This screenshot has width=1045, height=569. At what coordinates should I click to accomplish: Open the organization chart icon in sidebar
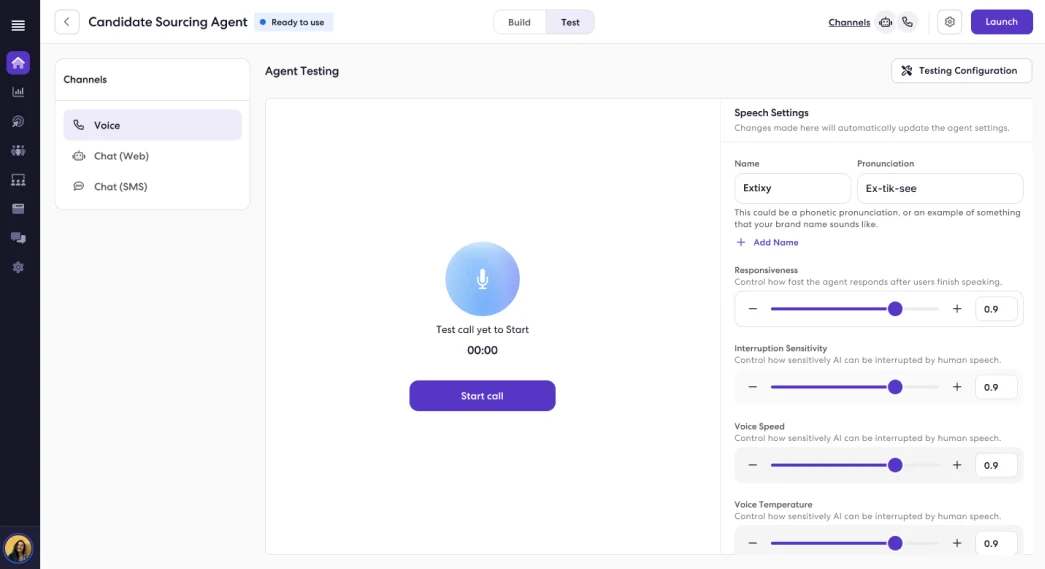point(18,180)
